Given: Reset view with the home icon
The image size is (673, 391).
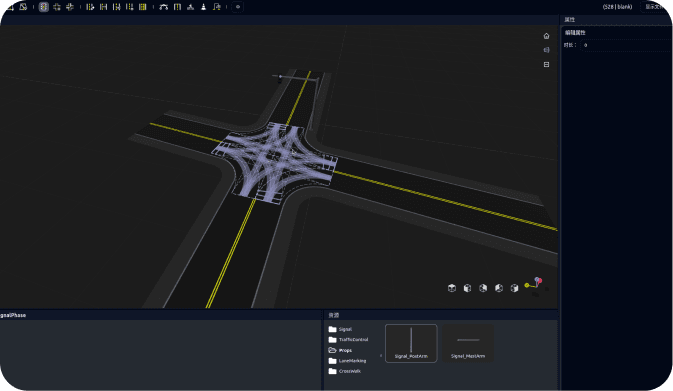Looking at the screenshot, I should click(x=546, y=36).
